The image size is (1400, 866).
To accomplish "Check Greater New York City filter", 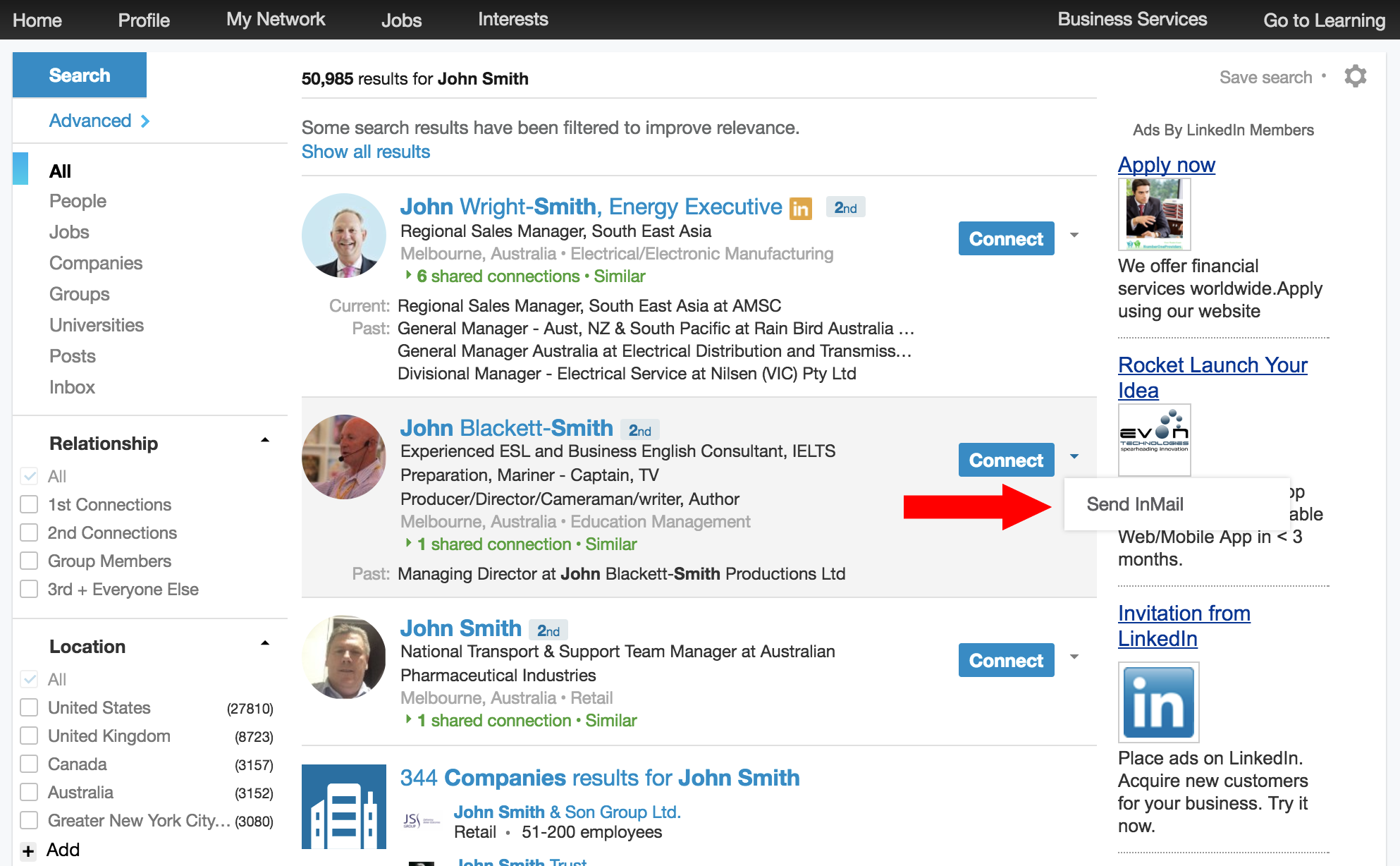I will tap(29, 820).
